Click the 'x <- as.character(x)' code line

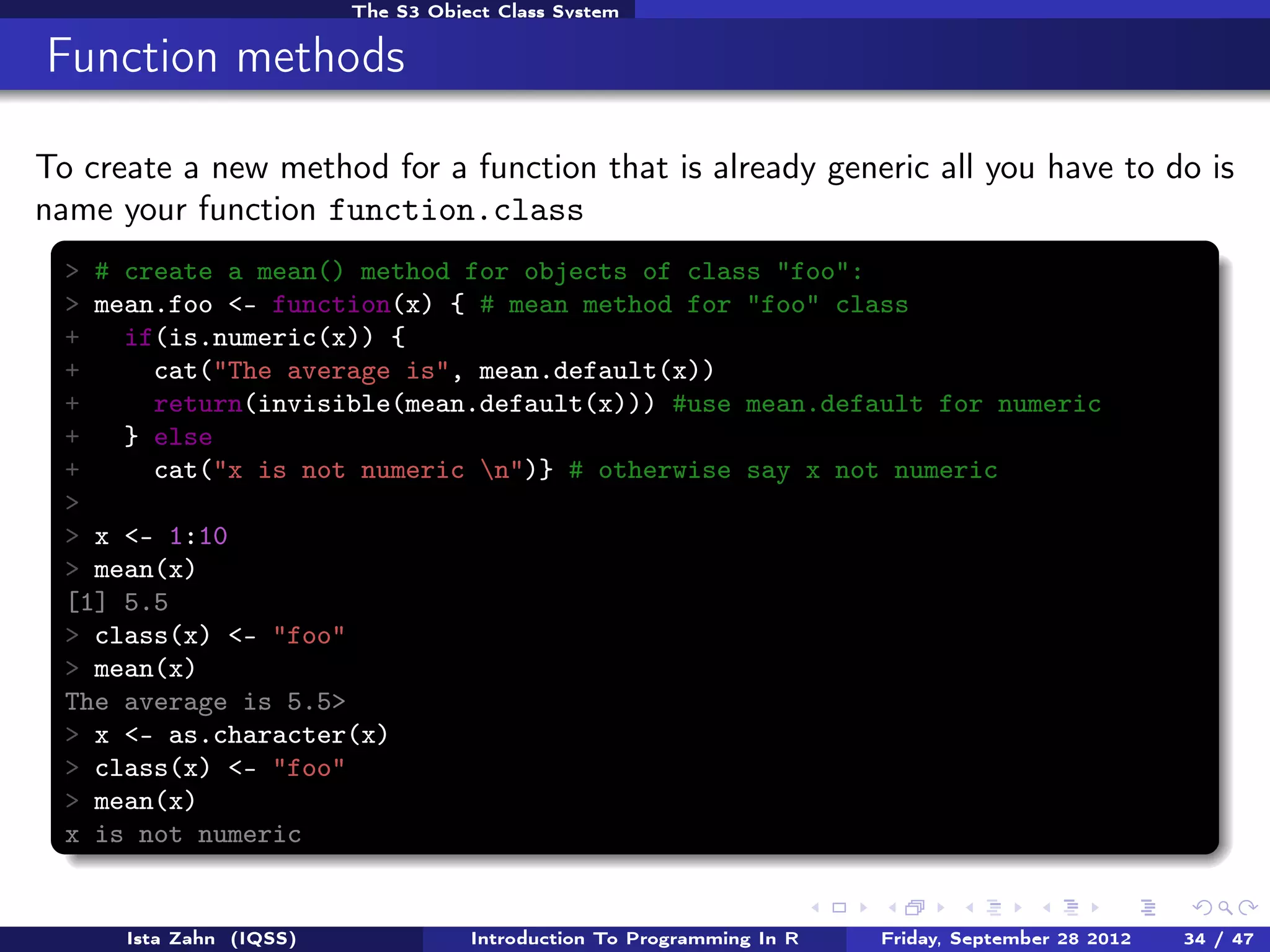(241, 735)
